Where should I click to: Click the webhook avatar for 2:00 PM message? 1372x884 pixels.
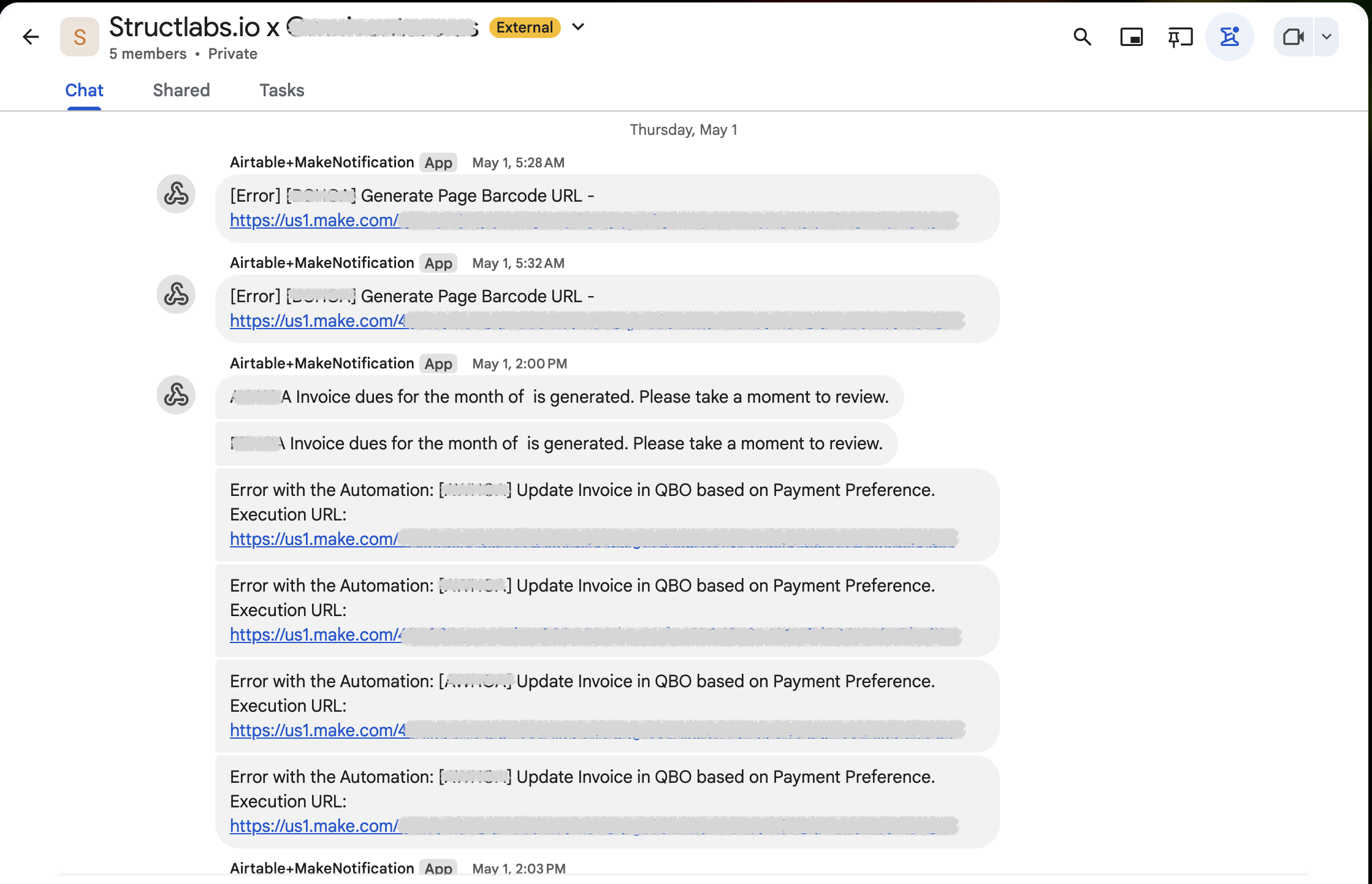[177, 395]
